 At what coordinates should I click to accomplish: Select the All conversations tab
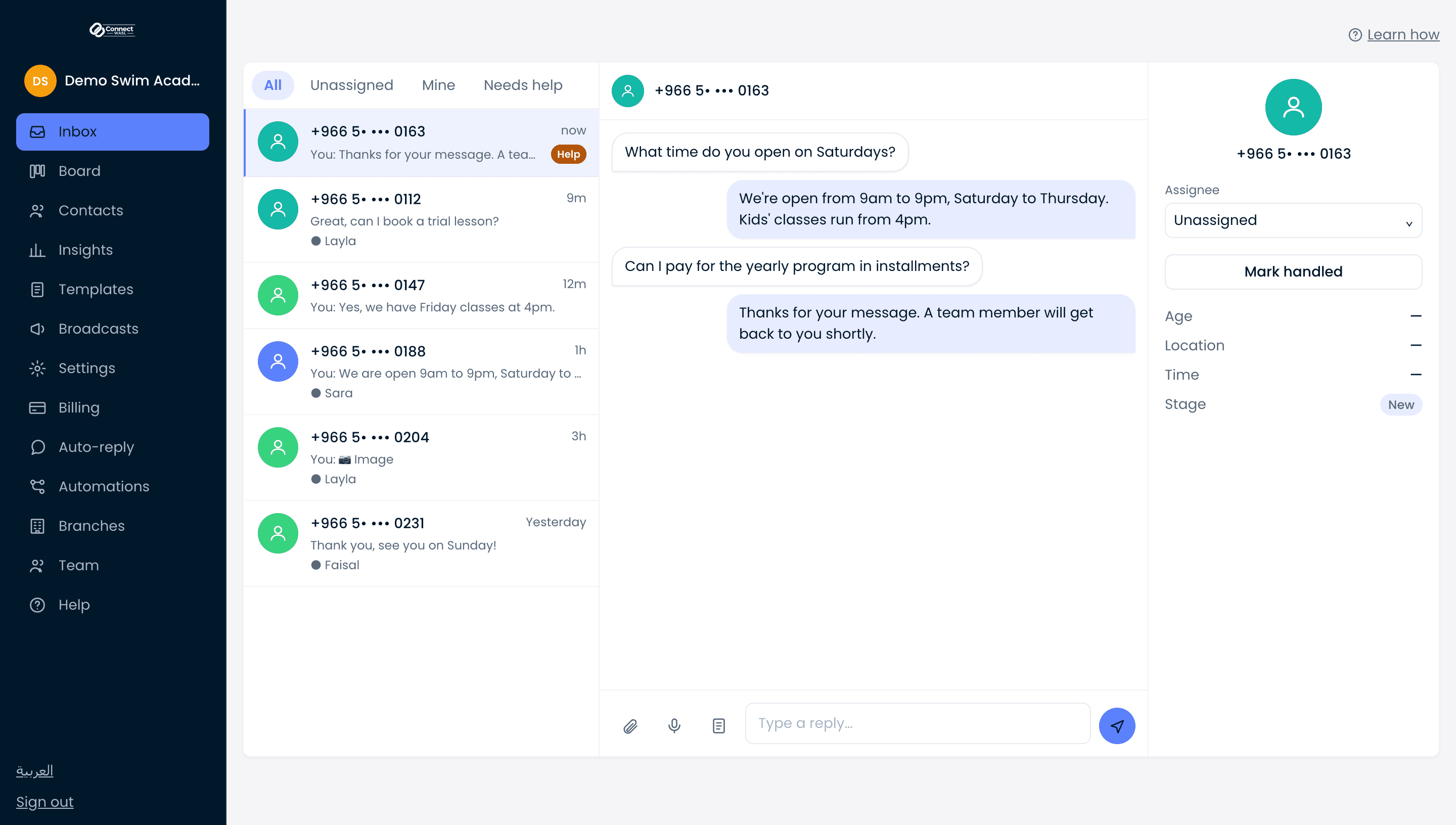pyautogui.click(x=272, y=85)
